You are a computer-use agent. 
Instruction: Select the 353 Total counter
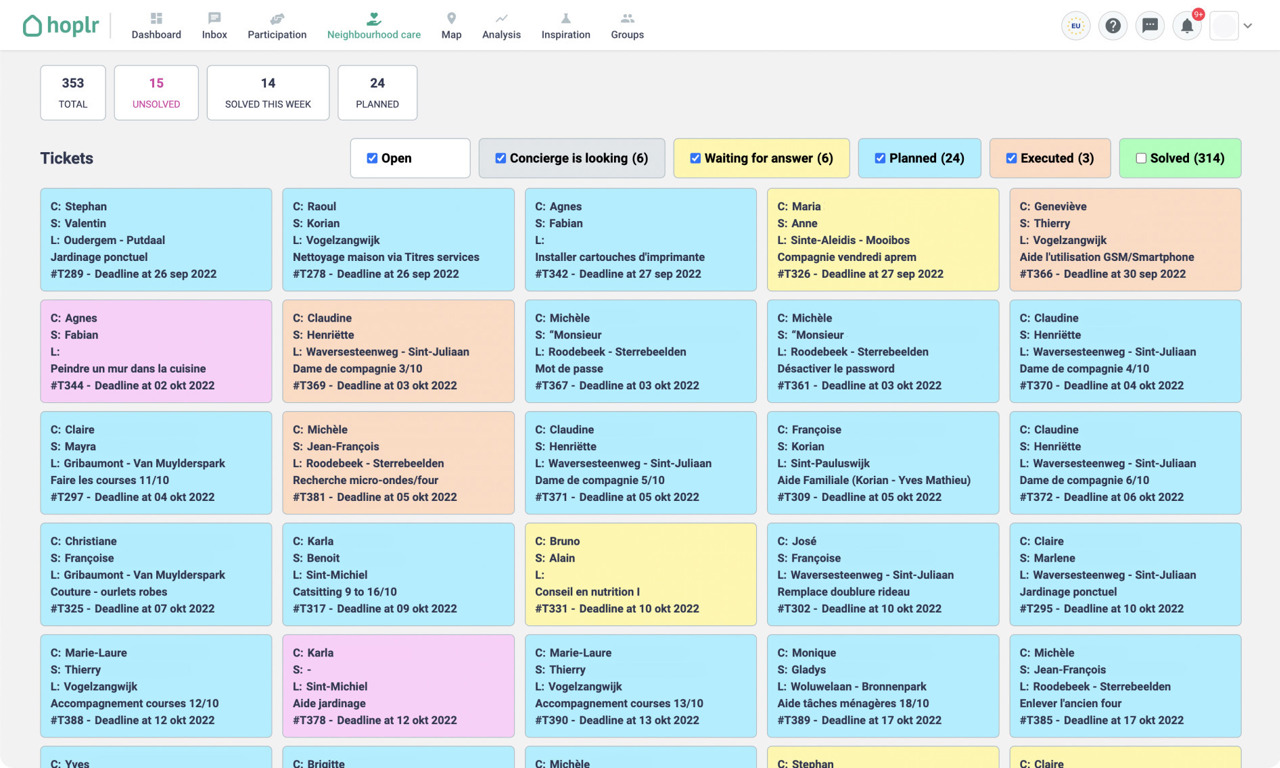coord(73,93)
